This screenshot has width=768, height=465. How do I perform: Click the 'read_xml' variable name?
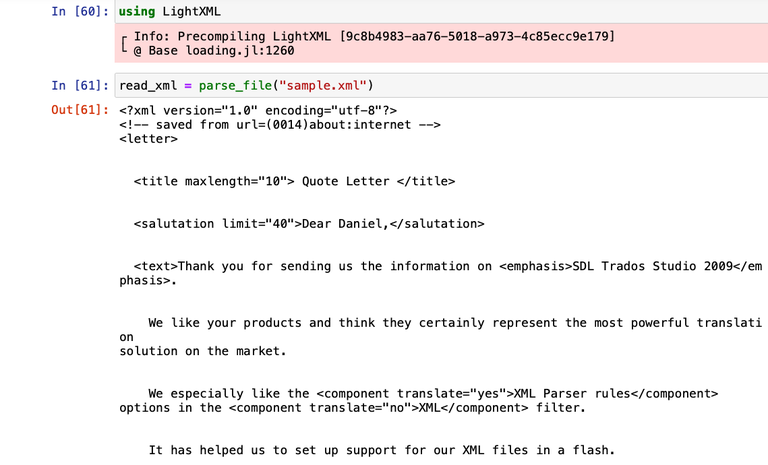(x=148, y=85)
